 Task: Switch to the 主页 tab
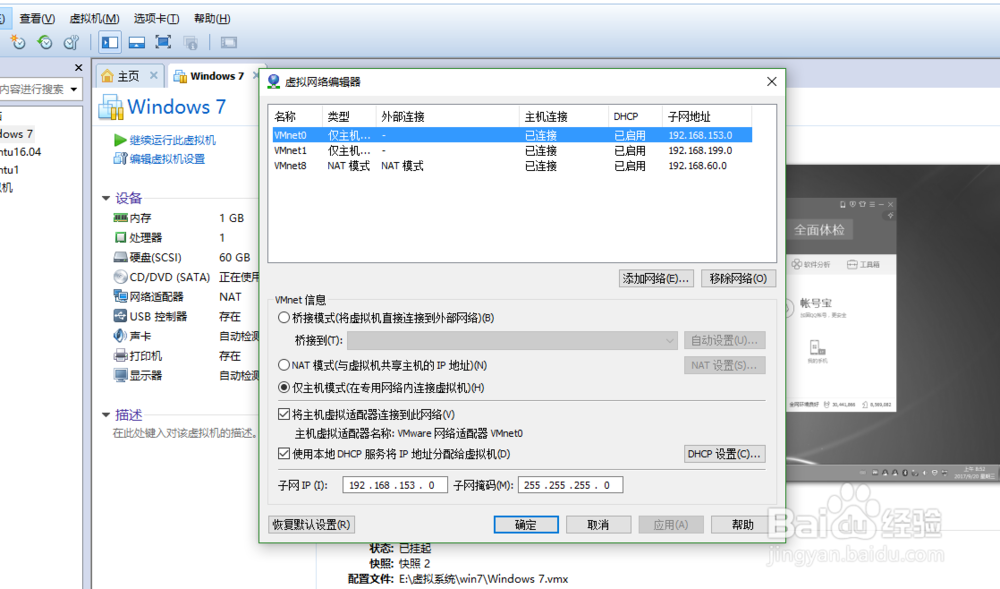click(128, 76)
